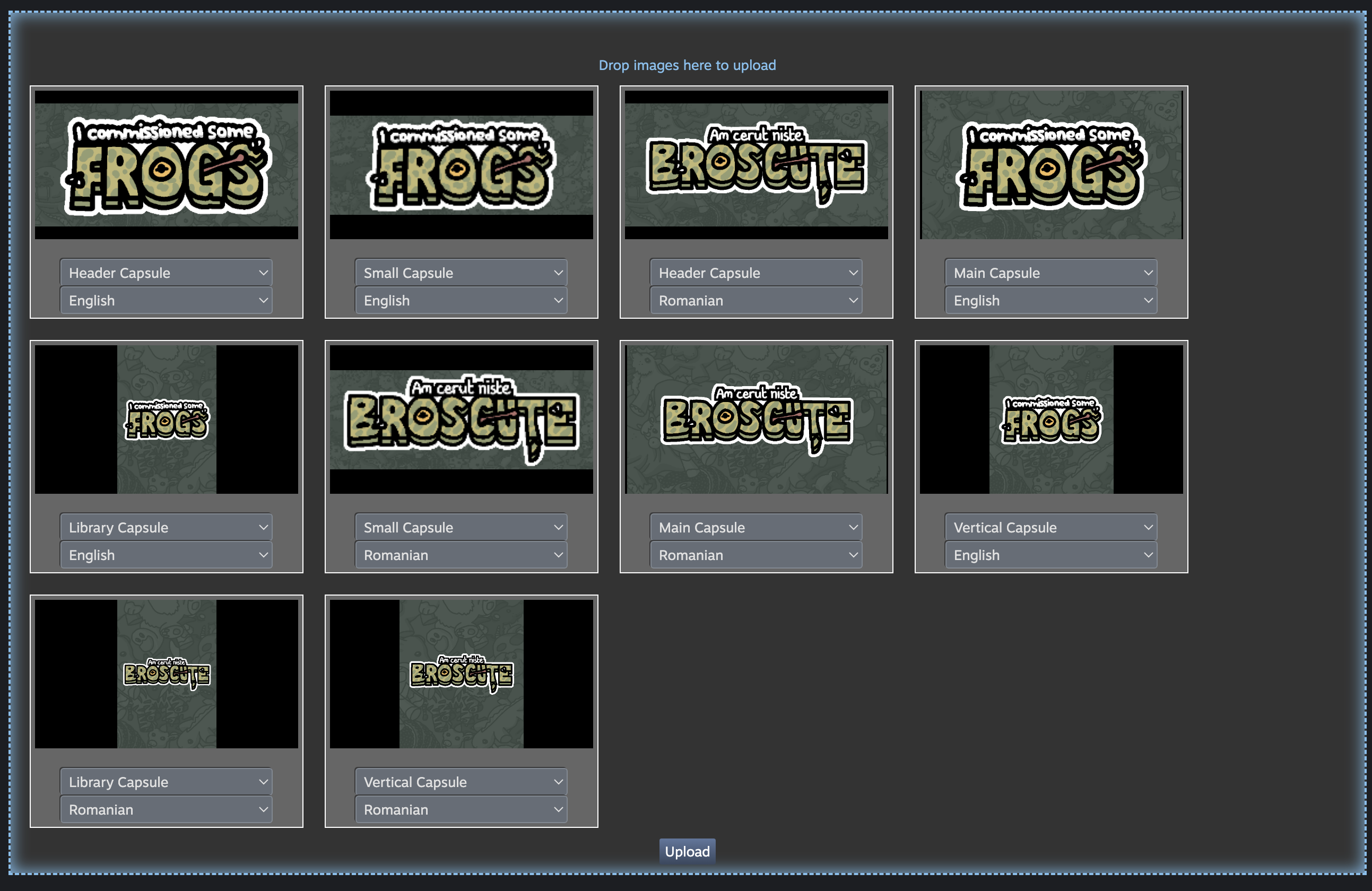
Task: Click the Romanian Vertical Capsule thumbnail
Action: (461, 674)
